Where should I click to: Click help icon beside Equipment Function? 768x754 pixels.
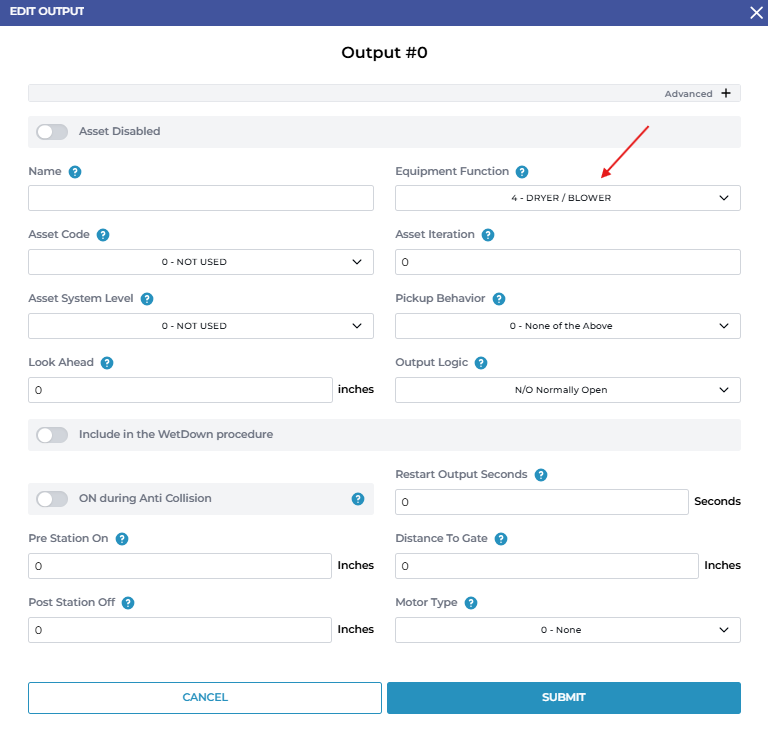click(x=522, y=171)
